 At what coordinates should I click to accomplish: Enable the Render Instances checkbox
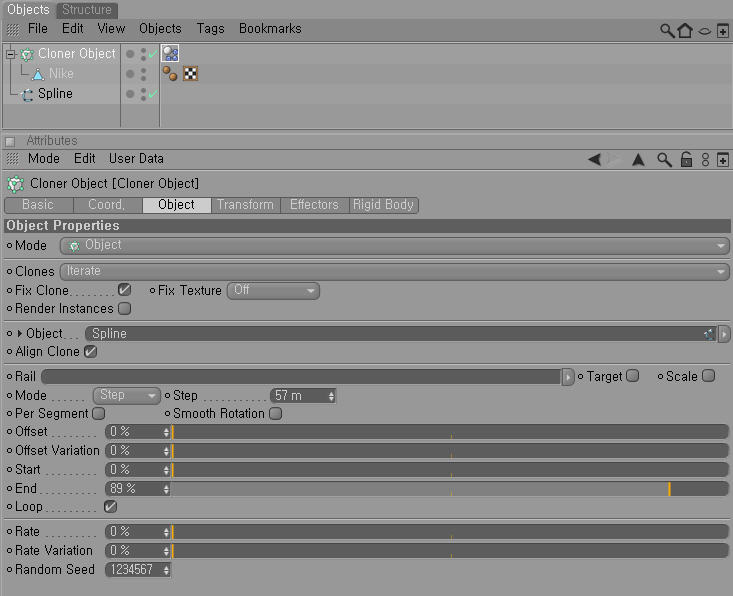pyautogui.click(x=124, y=309)
